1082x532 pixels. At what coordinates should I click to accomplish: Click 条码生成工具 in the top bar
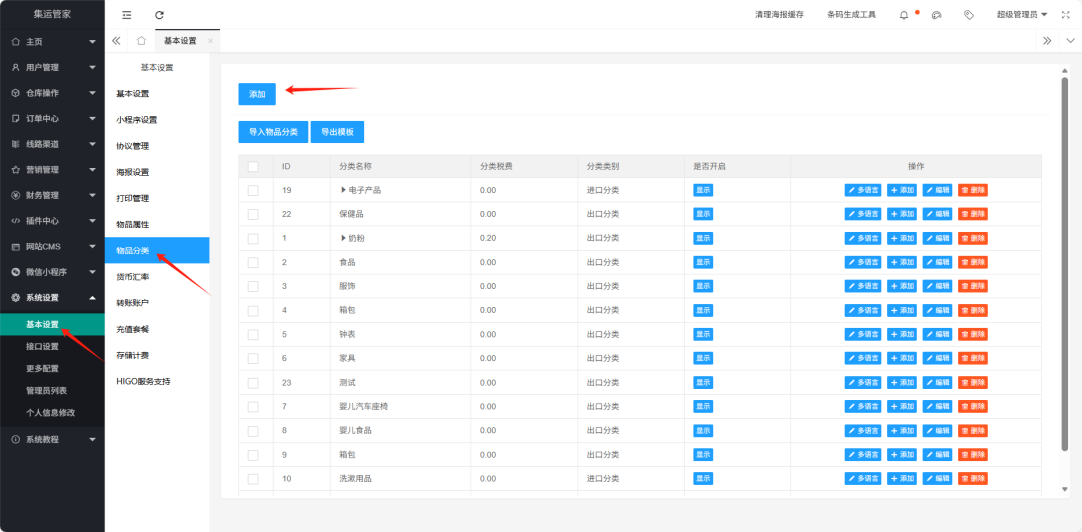click(852, 14)
